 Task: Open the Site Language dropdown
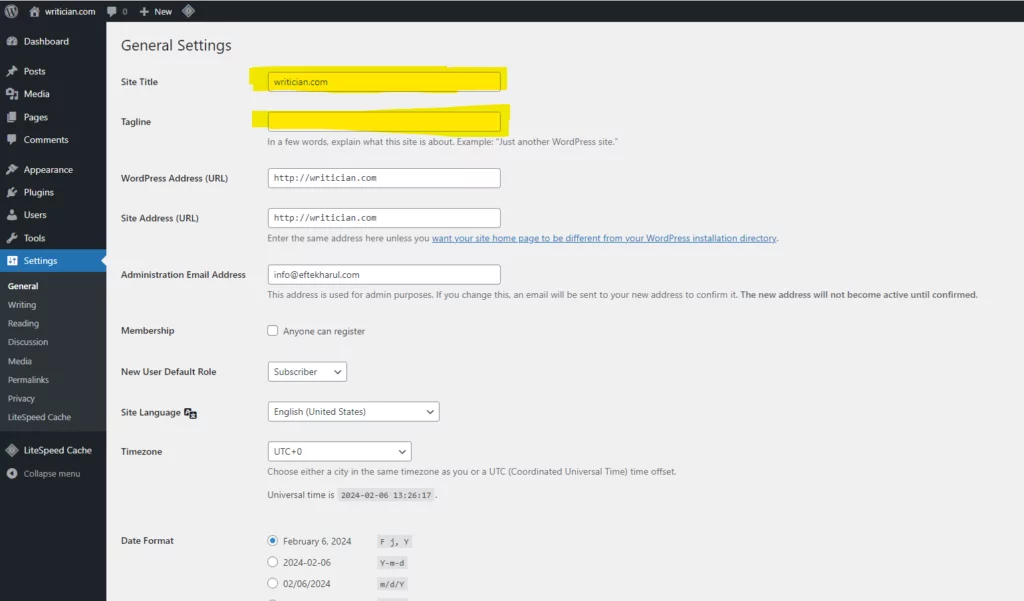pos(353,412)
